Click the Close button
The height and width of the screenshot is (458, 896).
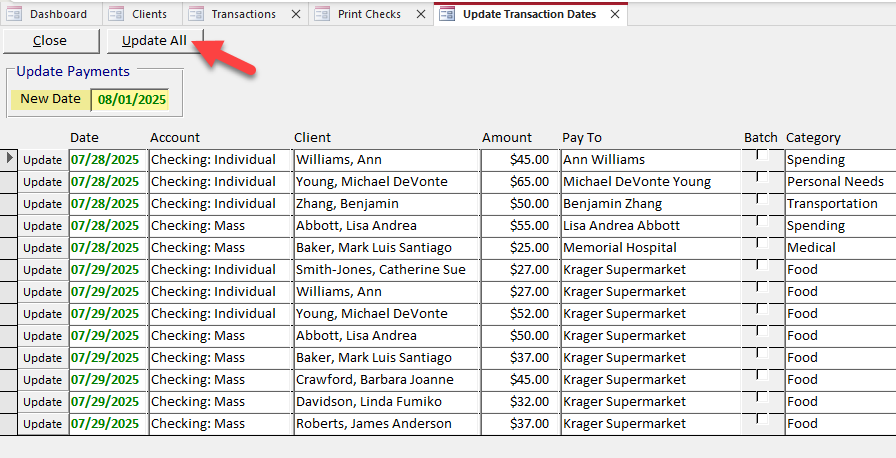pyautogui.click(x=50, y=41)
